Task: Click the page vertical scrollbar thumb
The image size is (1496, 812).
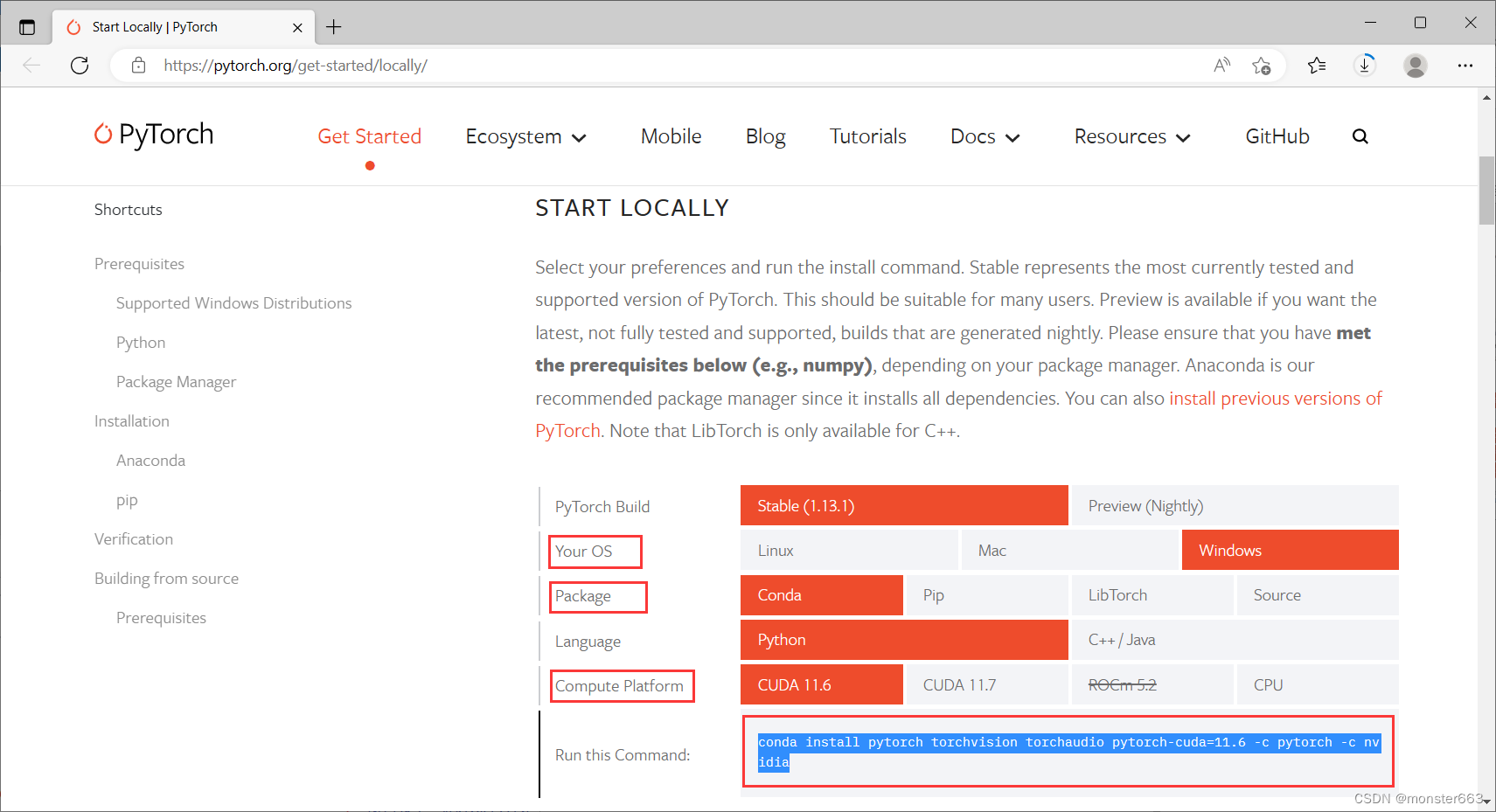Action: tap(1486, 191)
